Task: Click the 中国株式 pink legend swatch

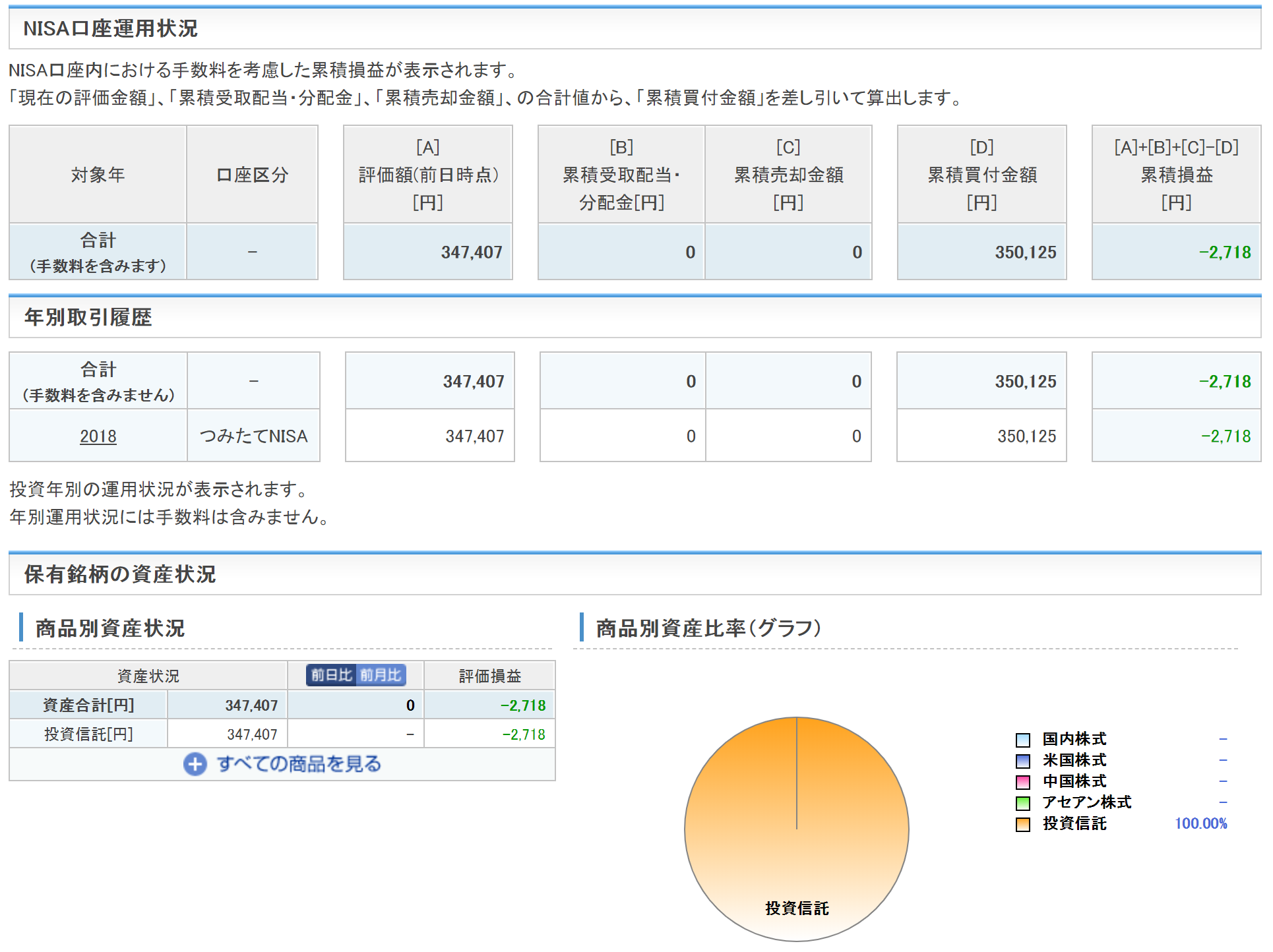Action: [1022, 782]
